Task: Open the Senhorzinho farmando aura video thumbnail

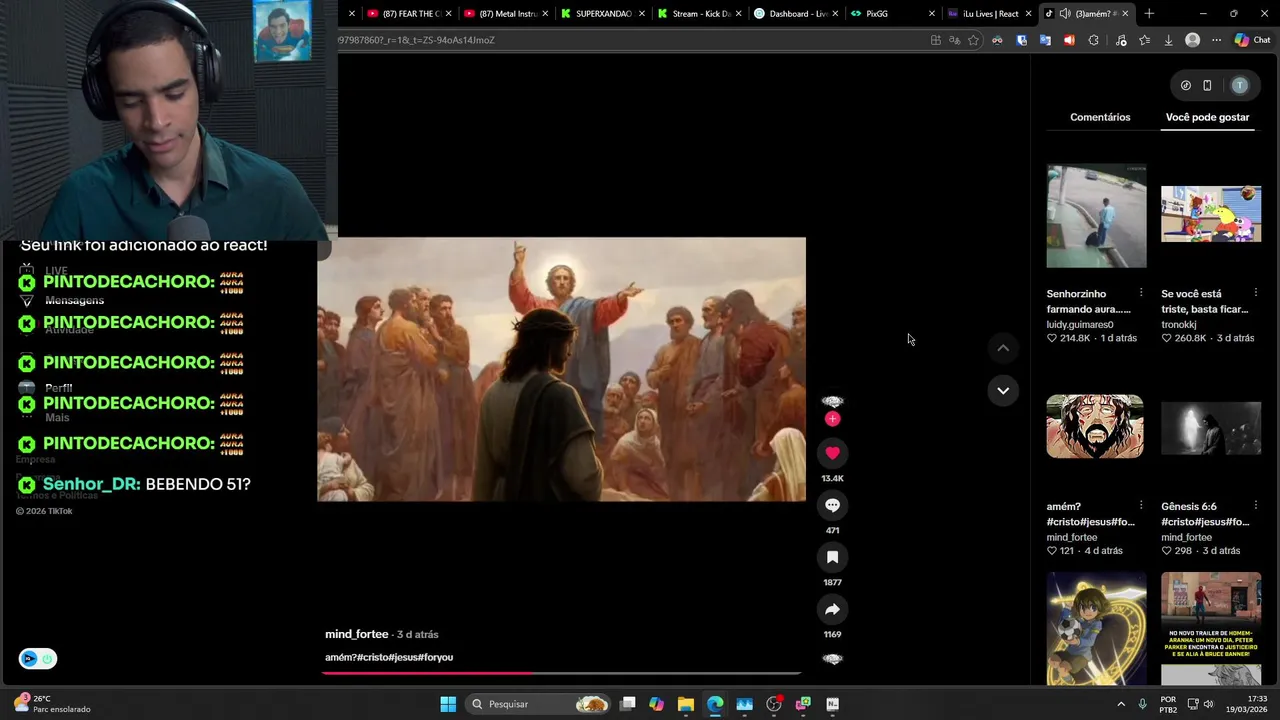Action: point(1096,216)
